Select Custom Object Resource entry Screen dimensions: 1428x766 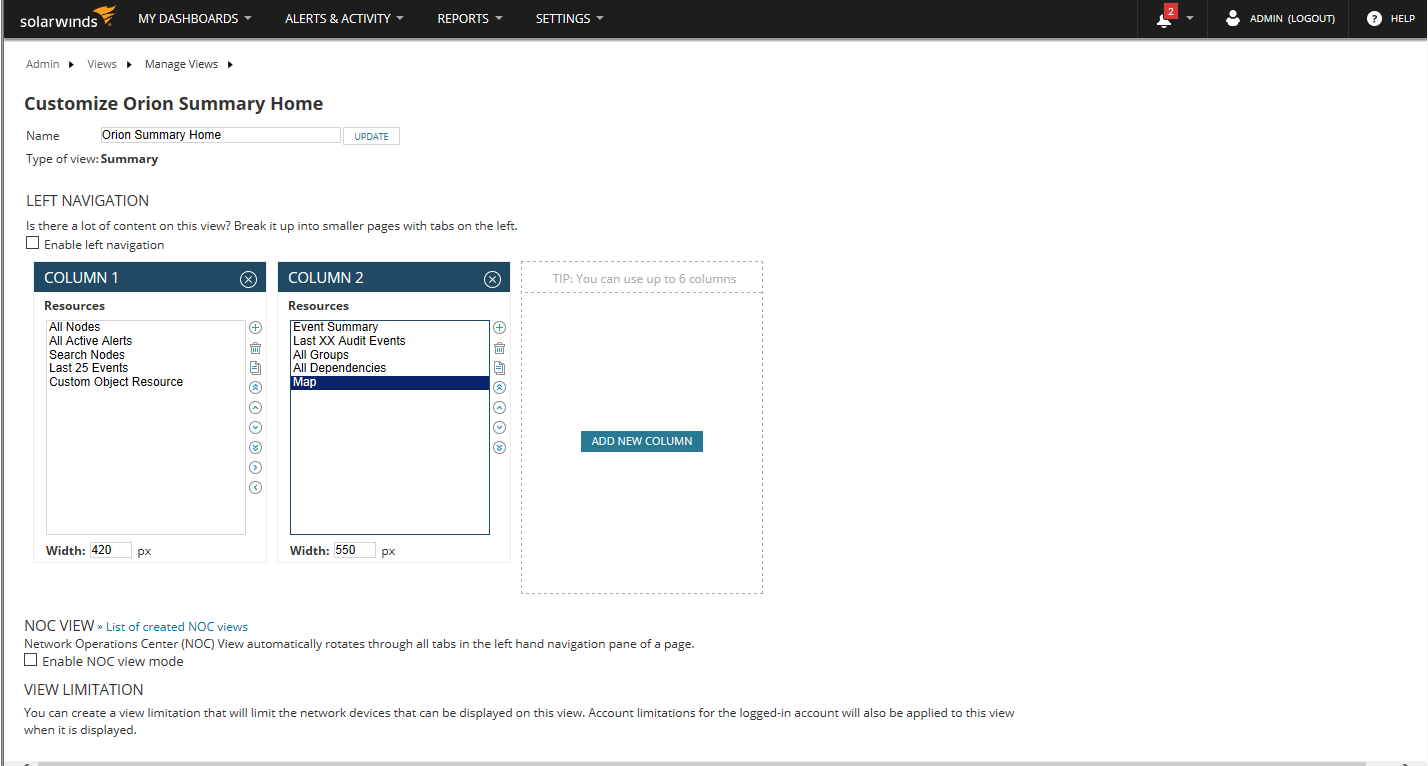(146, 382)
